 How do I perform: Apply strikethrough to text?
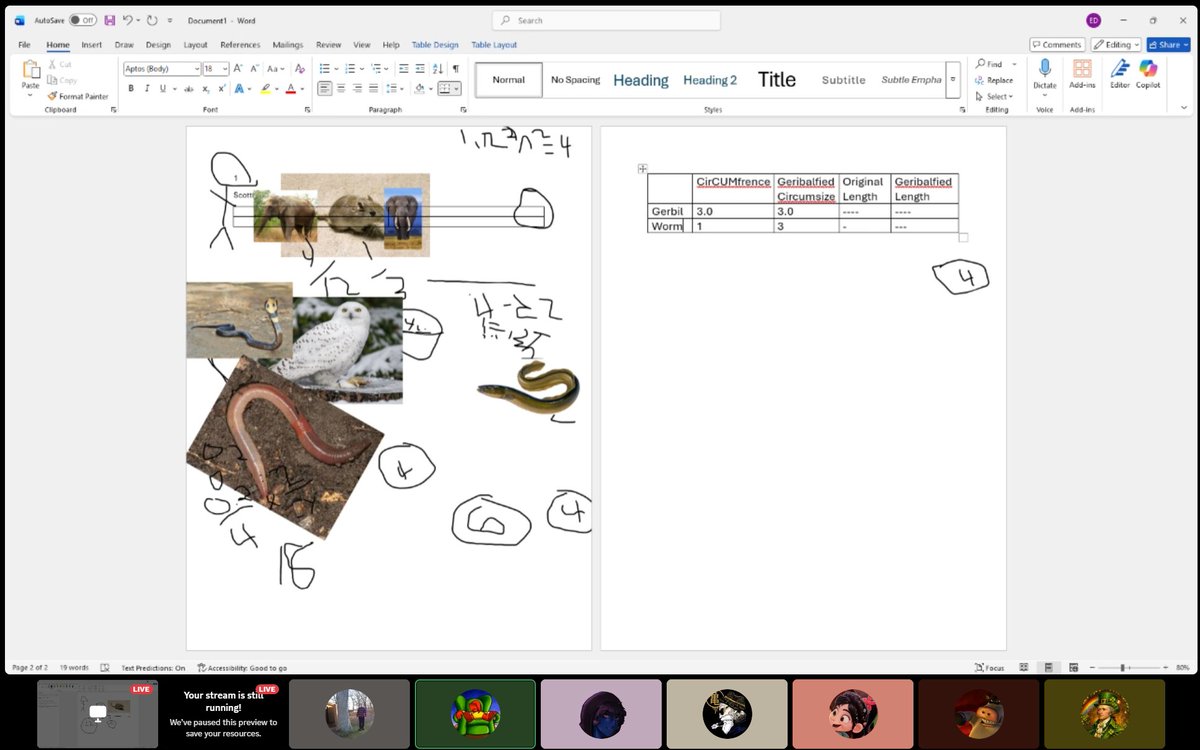click(188, 88)
